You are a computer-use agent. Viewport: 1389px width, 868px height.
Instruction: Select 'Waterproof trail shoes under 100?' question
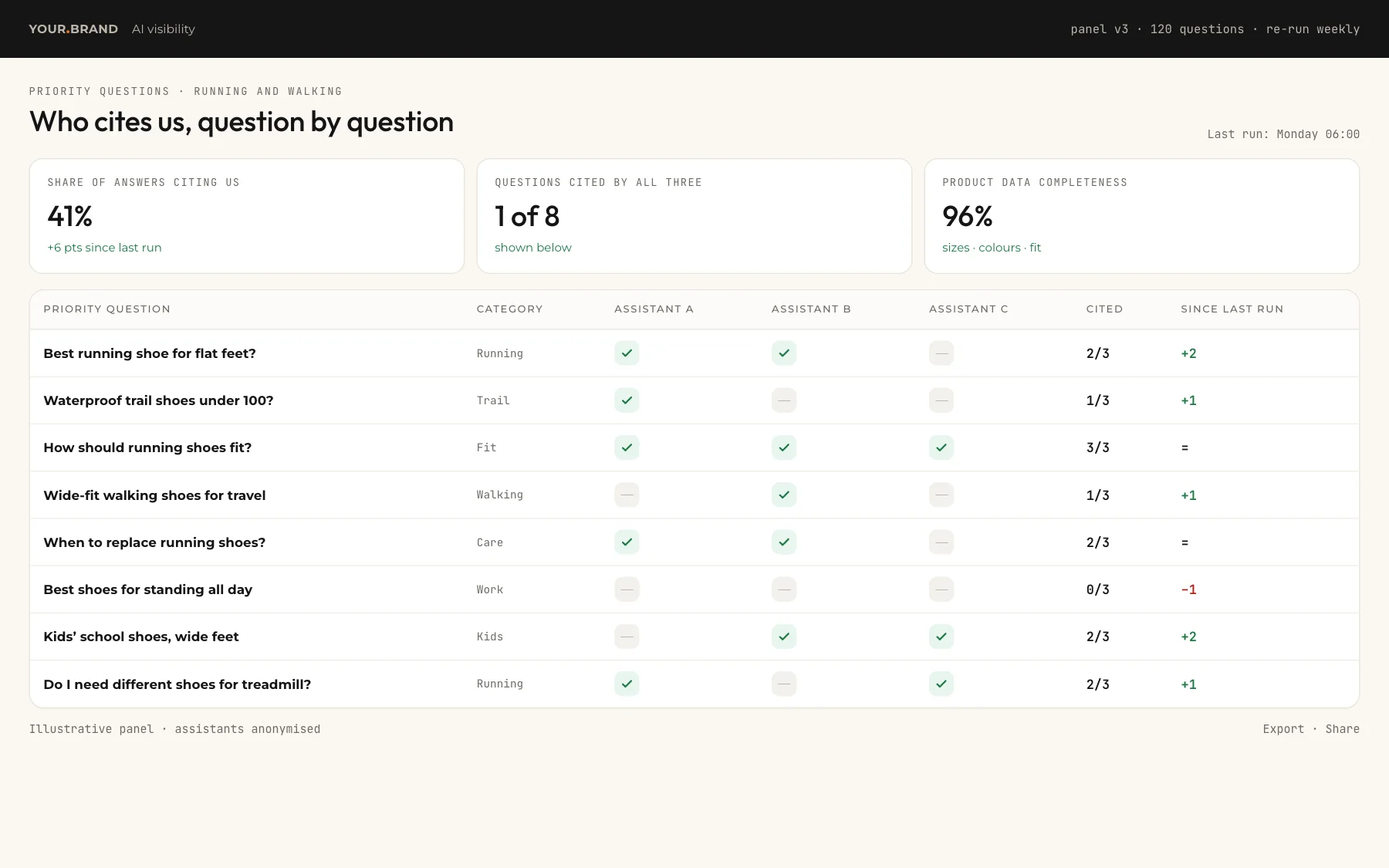pos(158,400)
